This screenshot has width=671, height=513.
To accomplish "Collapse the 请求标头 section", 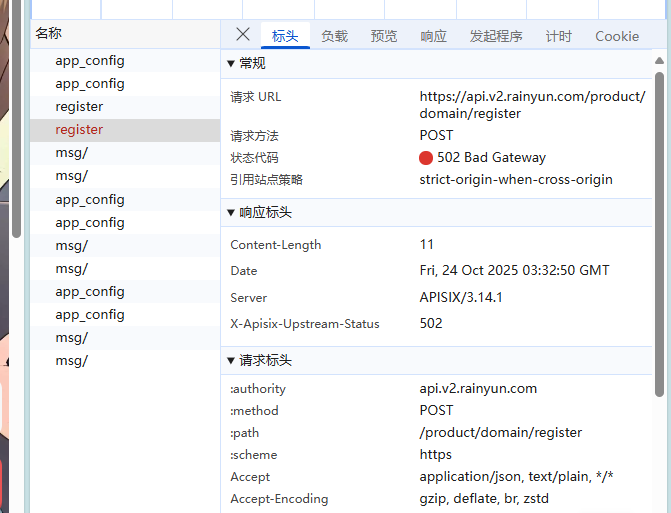I will [x=259, y=360].
